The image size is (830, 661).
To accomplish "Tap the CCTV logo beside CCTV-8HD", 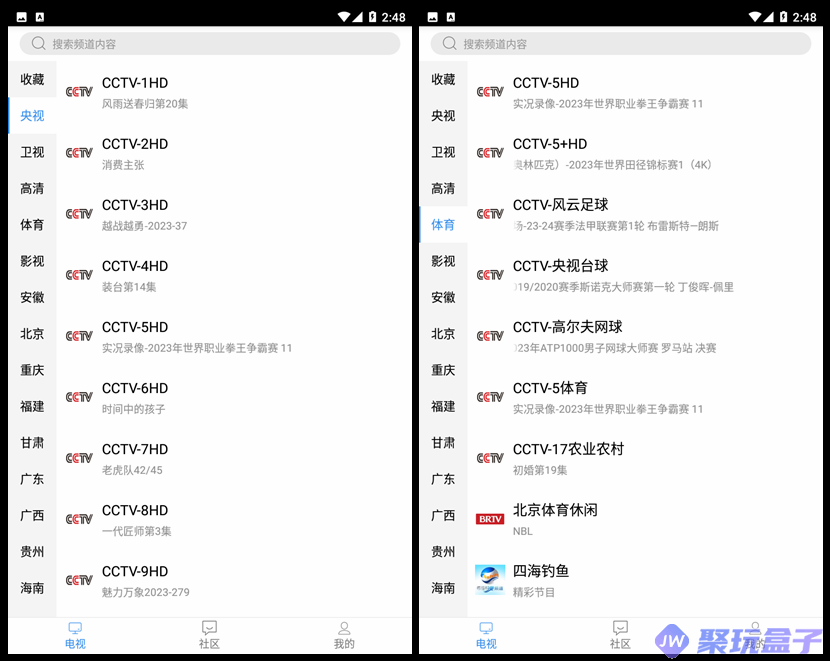I will pyautogui.click(x=79, y=519).
